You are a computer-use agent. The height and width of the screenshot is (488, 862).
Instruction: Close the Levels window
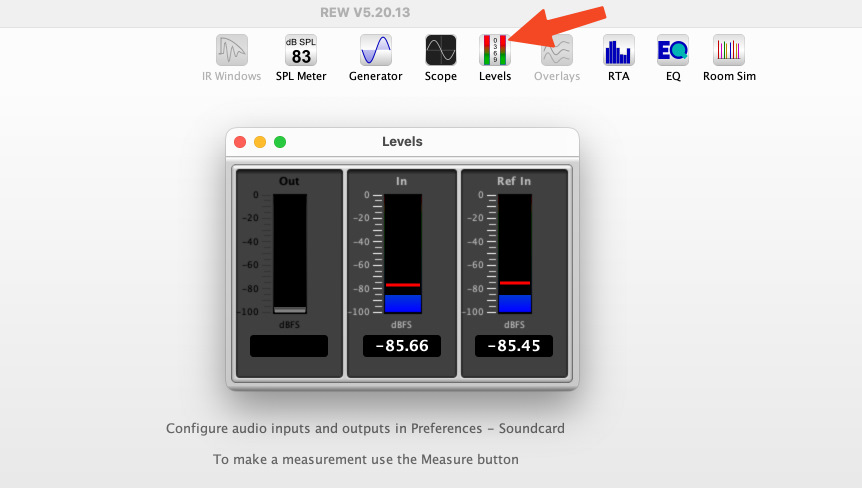click(240, 142)
